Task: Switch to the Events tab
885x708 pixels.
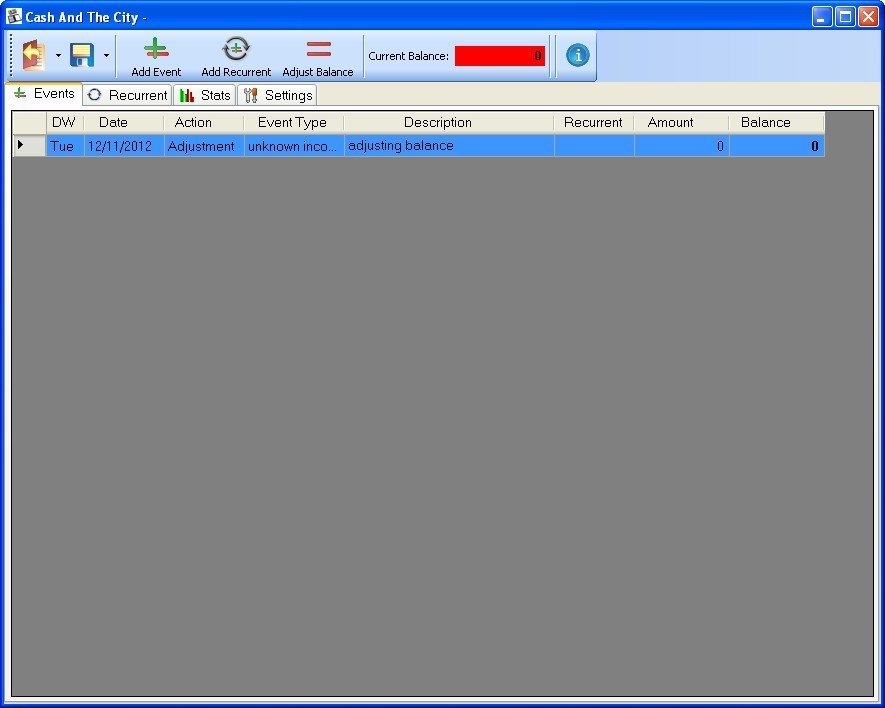Action: point(44,94)
